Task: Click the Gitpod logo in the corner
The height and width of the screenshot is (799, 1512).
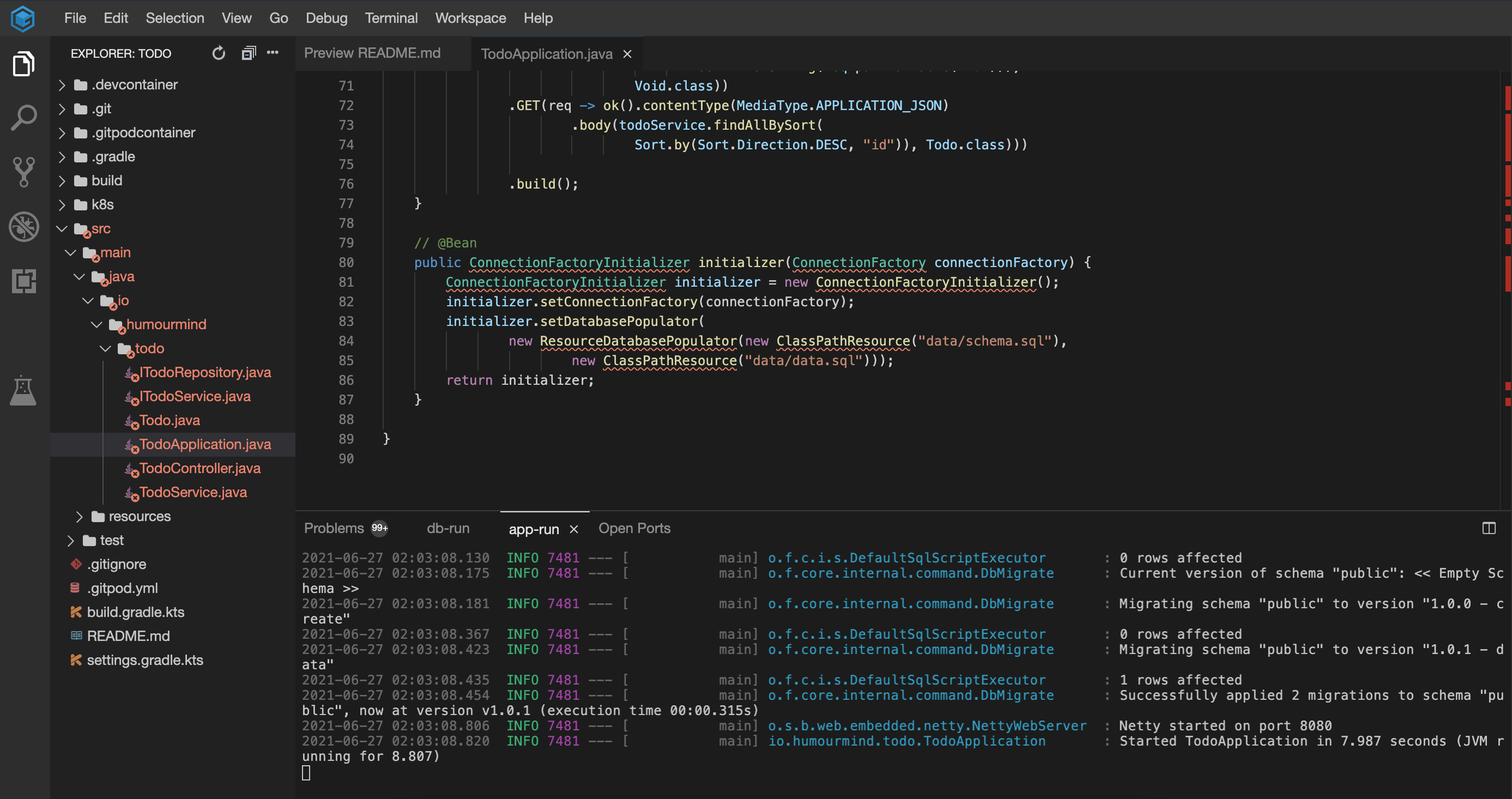Action: pos(22,18)
